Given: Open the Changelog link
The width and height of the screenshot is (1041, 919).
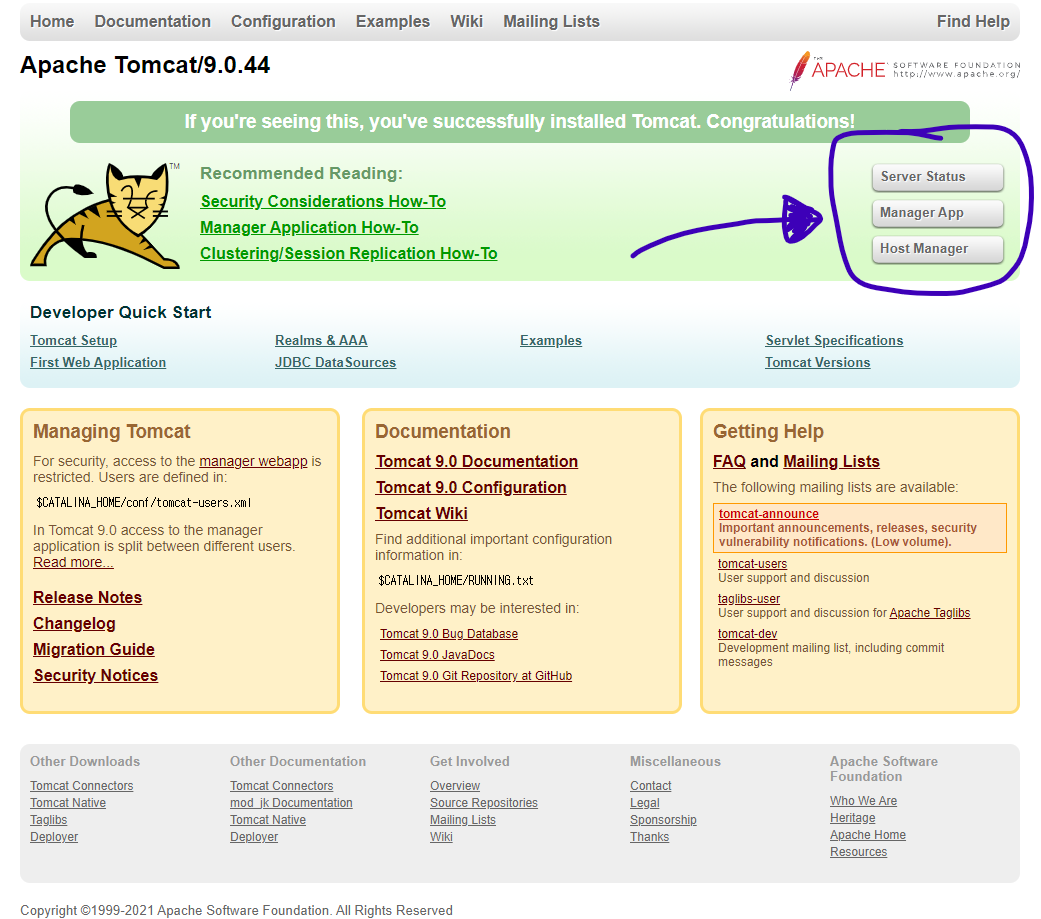Looking at the screenshot, I should tap(74, 623).
